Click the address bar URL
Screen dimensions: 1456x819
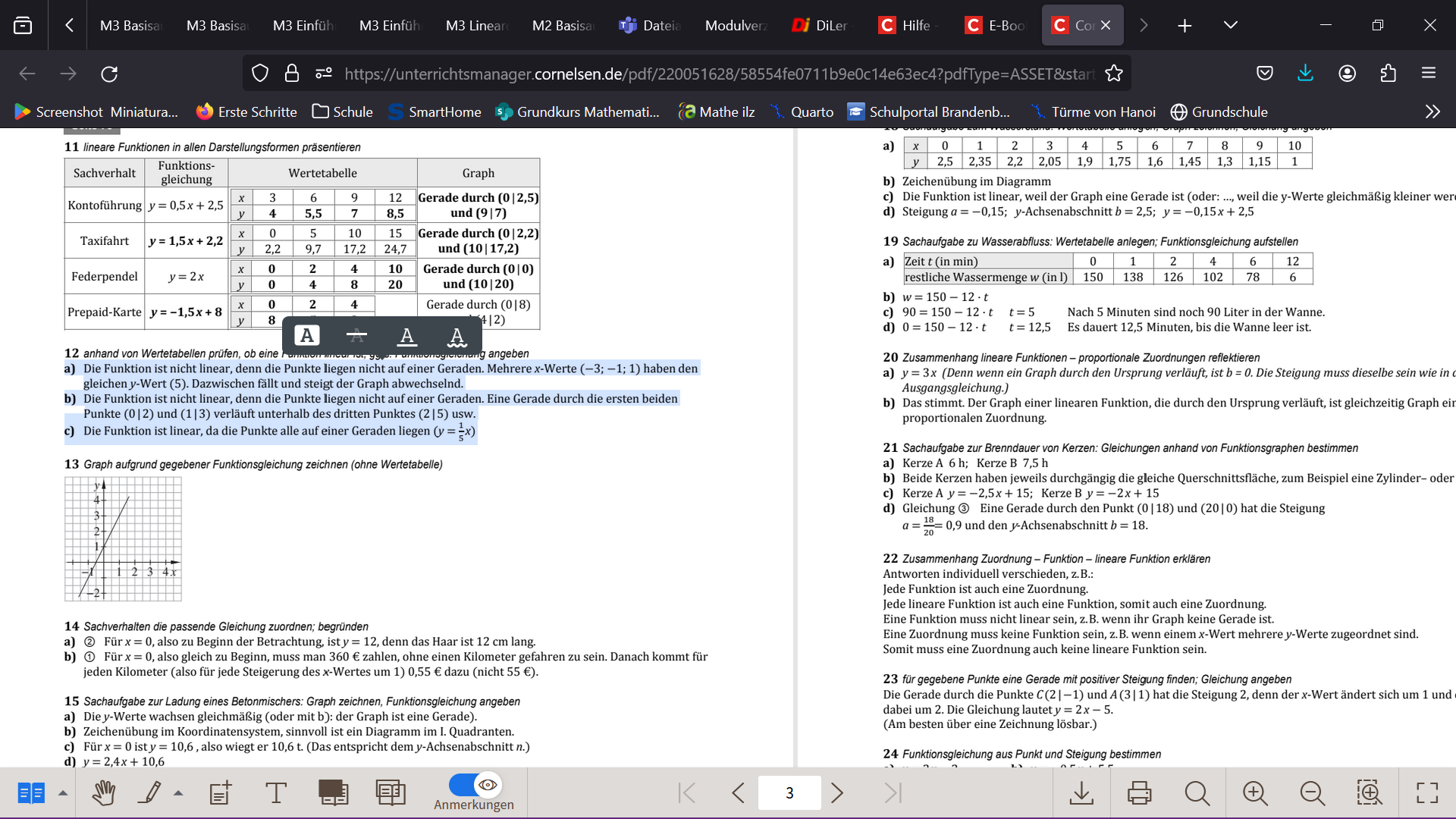pos(719,74)
